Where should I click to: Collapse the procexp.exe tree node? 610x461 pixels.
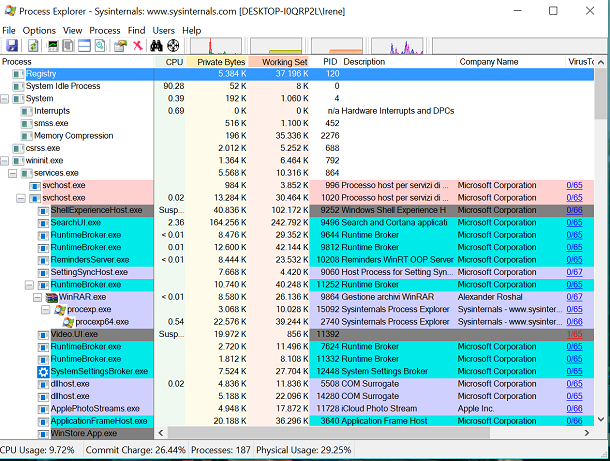click(x=46, y=310)
